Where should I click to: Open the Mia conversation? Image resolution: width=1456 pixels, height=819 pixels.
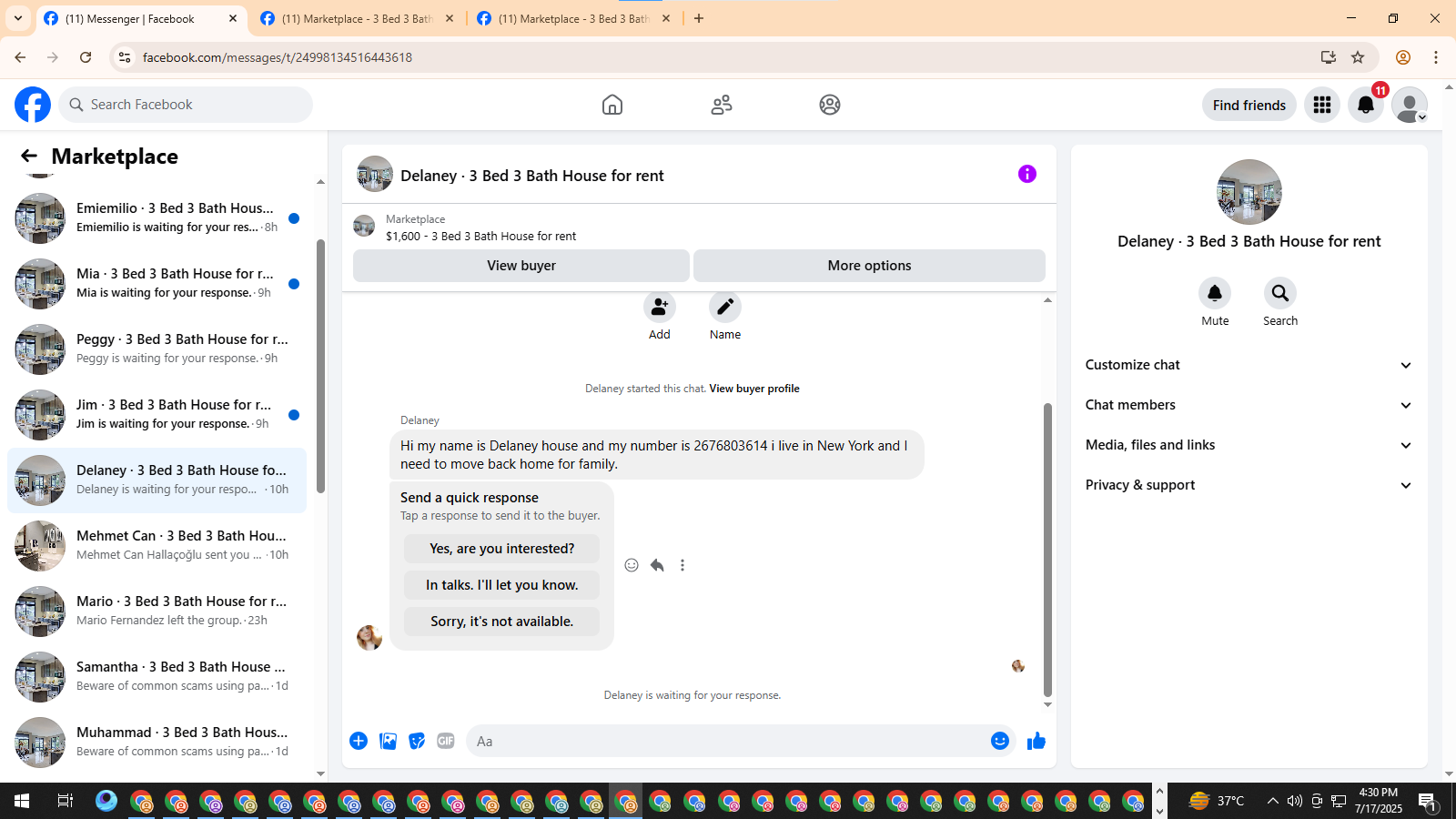(157, 284)
